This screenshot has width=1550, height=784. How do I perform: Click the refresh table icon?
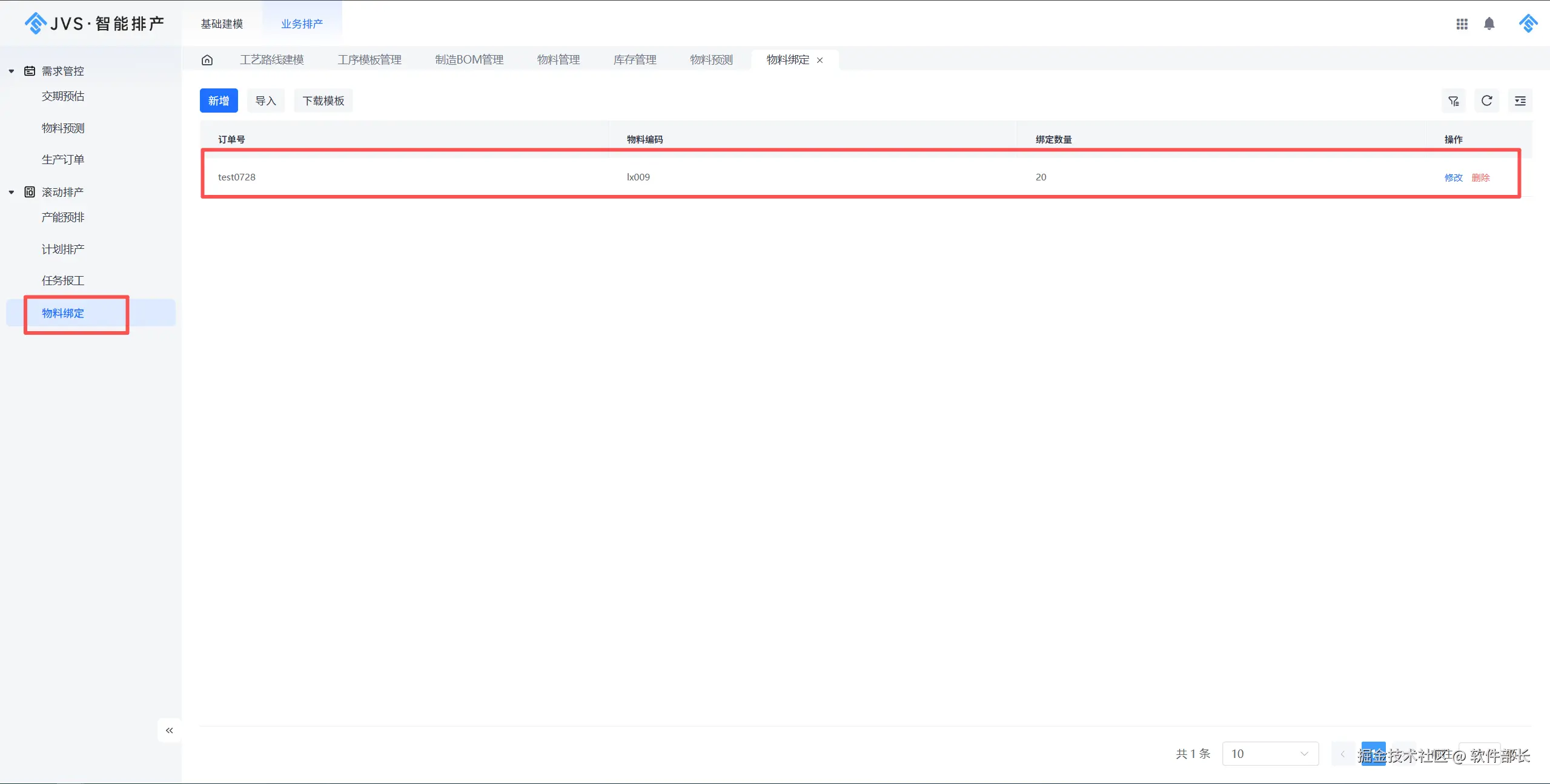1486,101
